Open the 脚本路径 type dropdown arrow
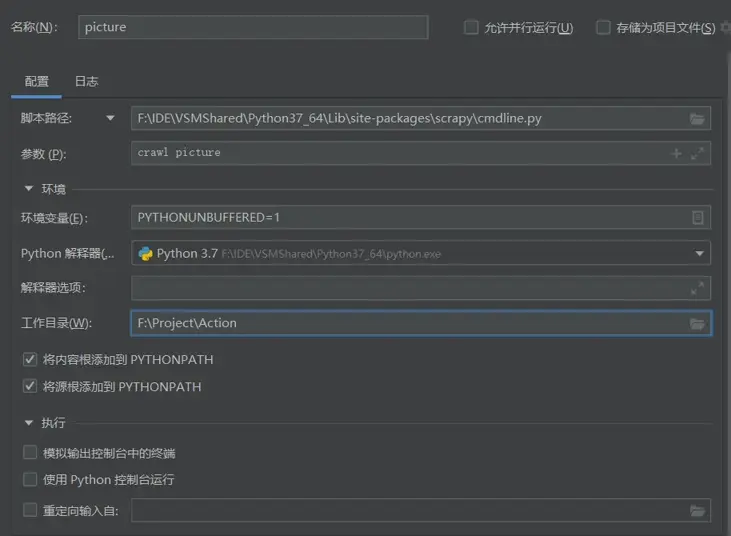Image resolution: width=731 pixels, height=536 pixels. [110, 118]
